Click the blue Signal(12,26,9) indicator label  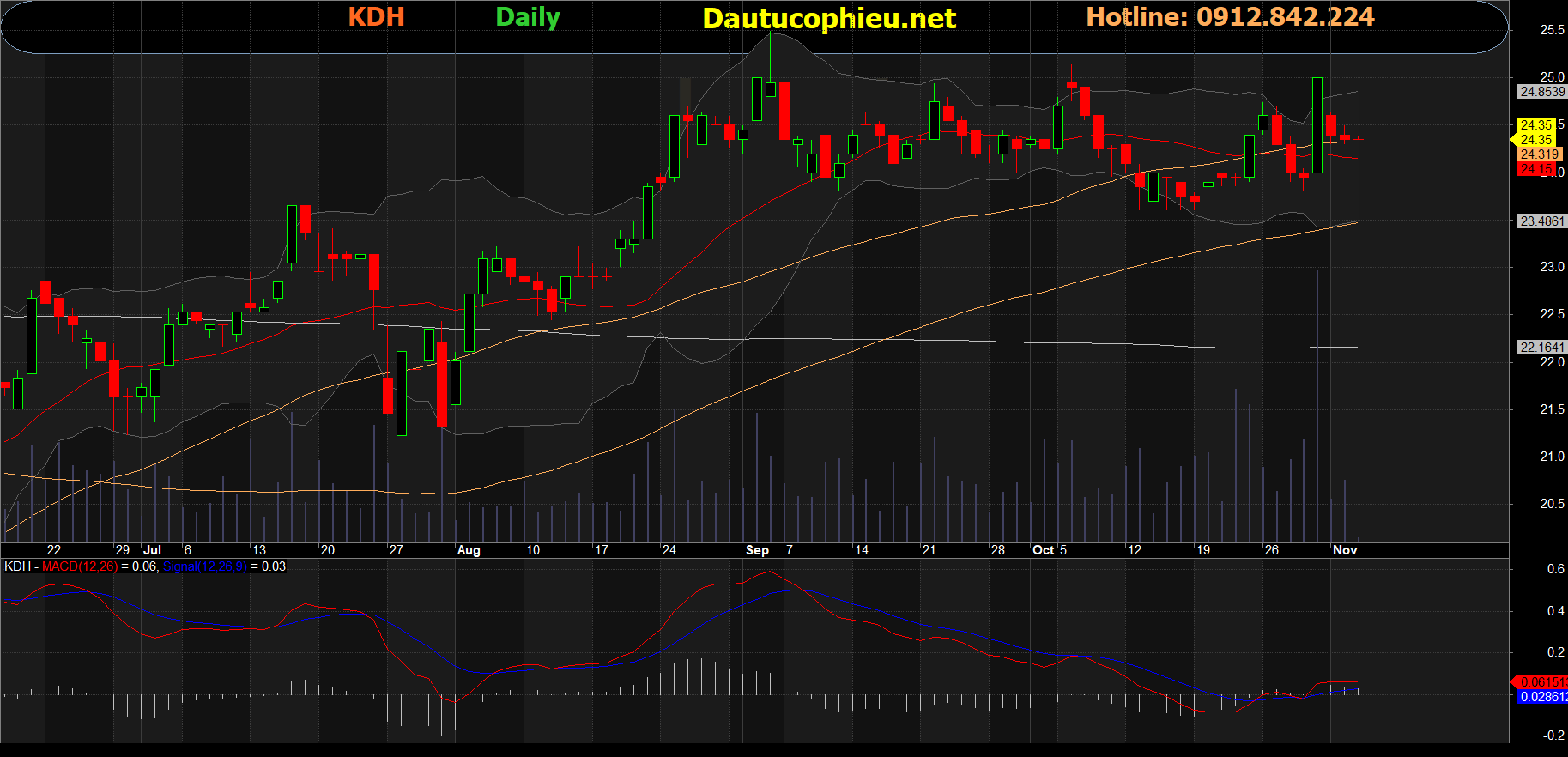204,566
